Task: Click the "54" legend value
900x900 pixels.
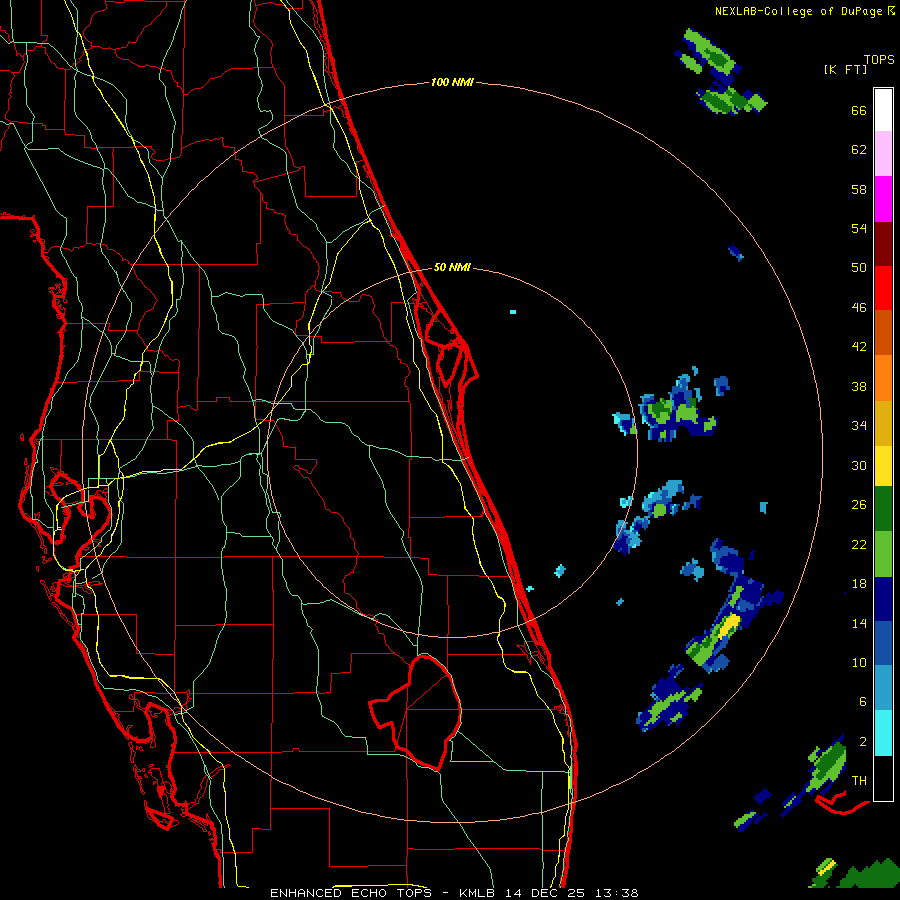Action: [x=859, y=228]
